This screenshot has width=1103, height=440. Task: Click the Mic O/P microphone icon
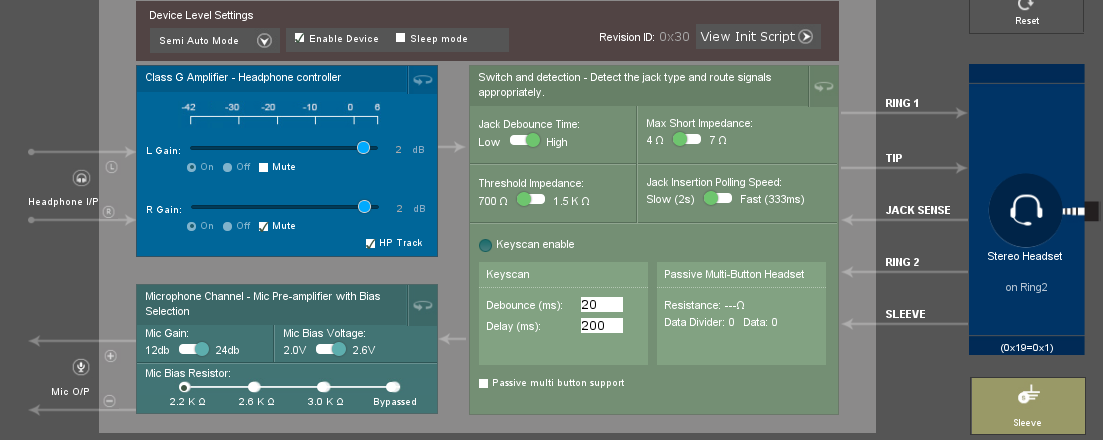[82, 367]
